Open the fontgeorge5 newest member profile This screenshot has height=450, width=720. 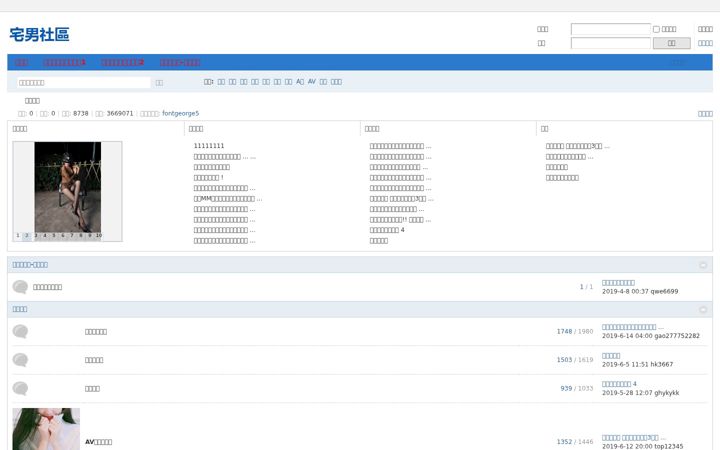(x=180, y=113)
